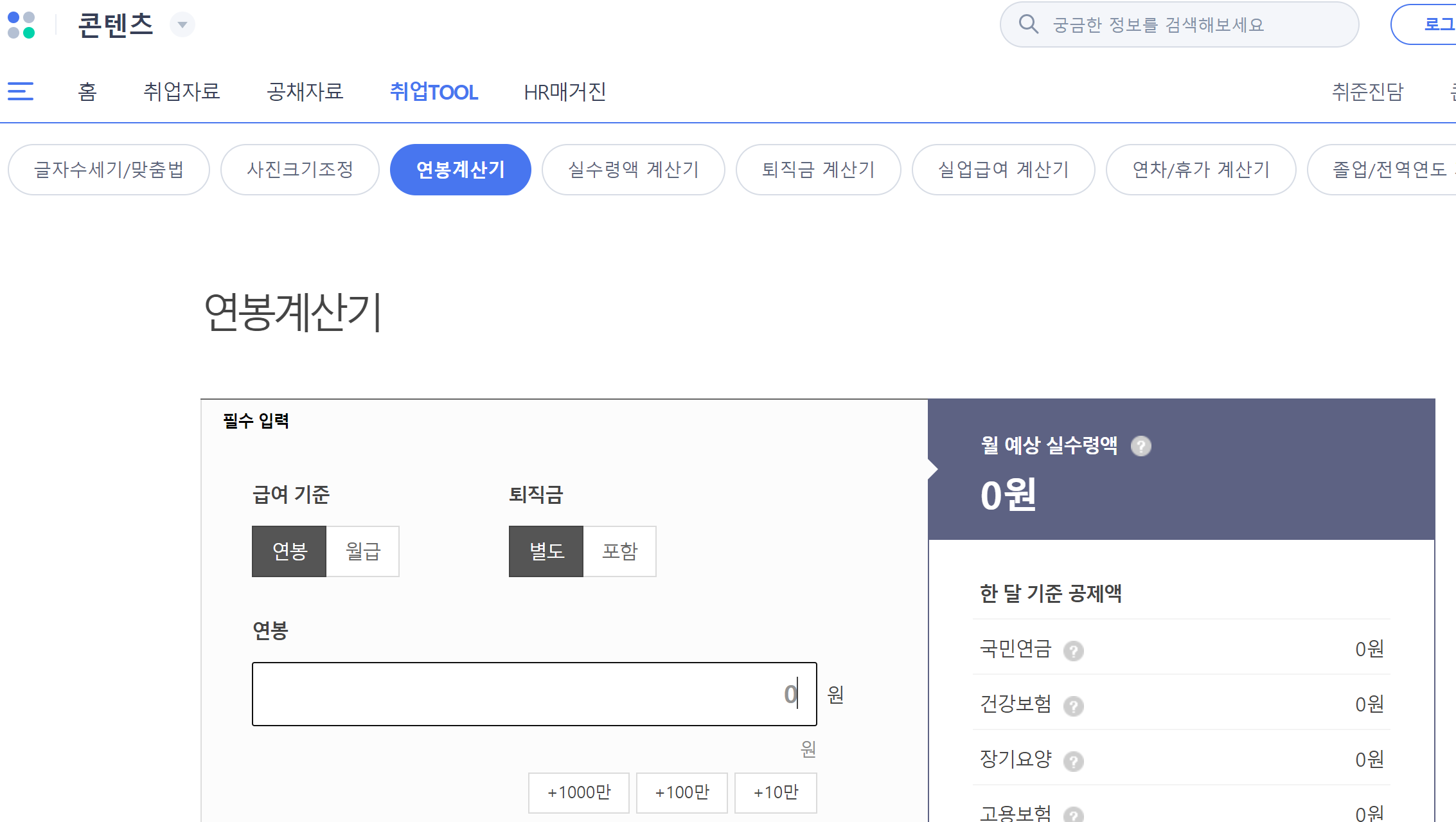Click help icon next to 국민연금
Image resolution: width=1456 pixels, height=822 pixels.
[x=1074, y=651]
